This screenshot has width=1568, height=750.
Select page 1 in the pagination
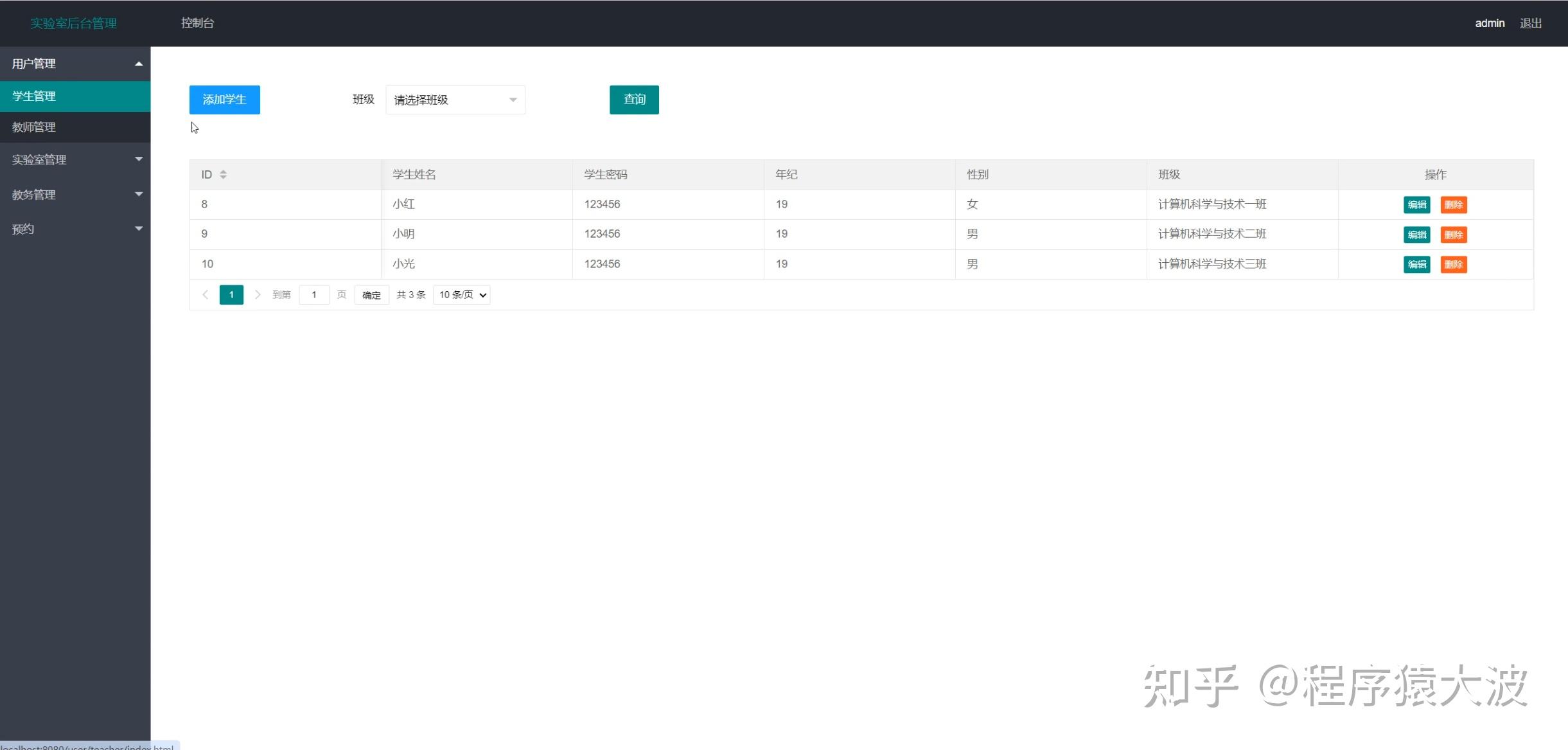tap(231, 294)
